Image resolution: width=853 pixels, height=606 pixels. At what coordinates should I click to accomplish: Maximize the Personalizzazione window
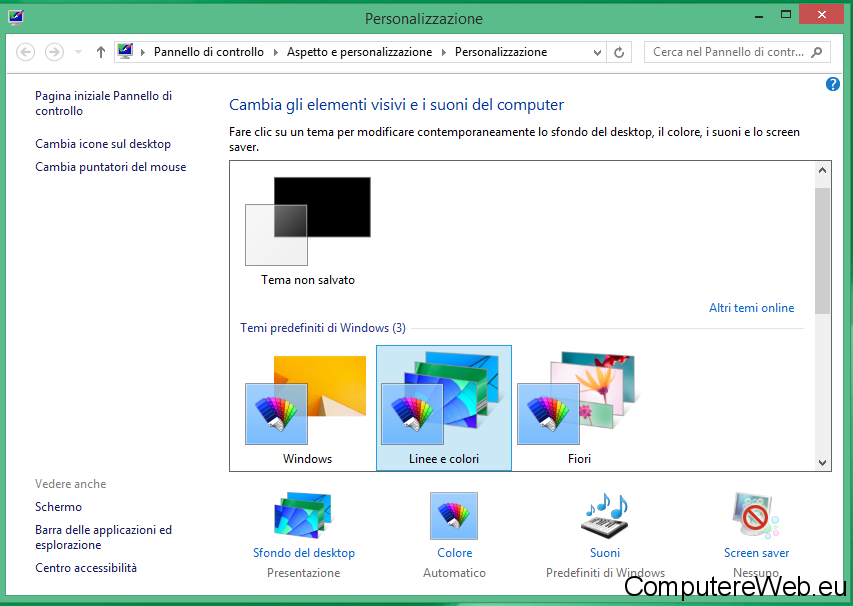[786, 15]
